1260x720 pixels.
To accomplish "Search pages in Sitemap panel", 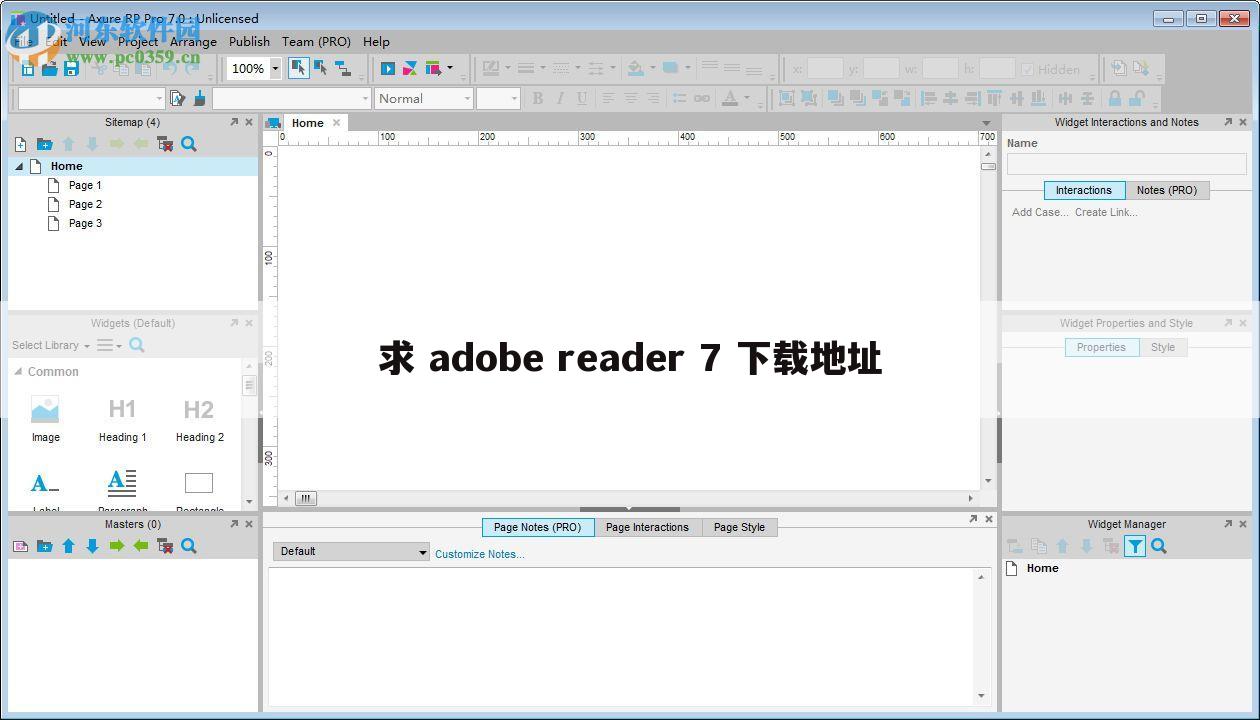I will pyautogui.click(x=189, y=144).
